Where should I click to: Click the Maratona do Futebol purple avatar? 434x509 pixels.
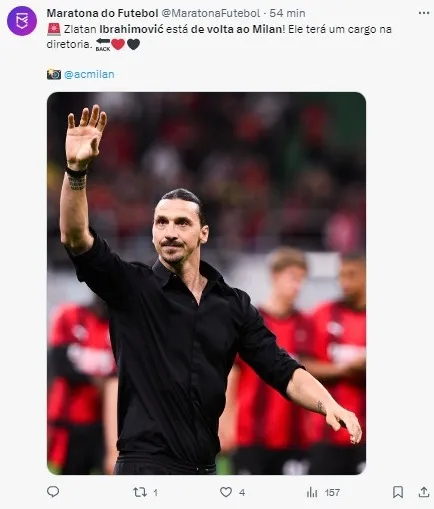click(x=22, y=21)
